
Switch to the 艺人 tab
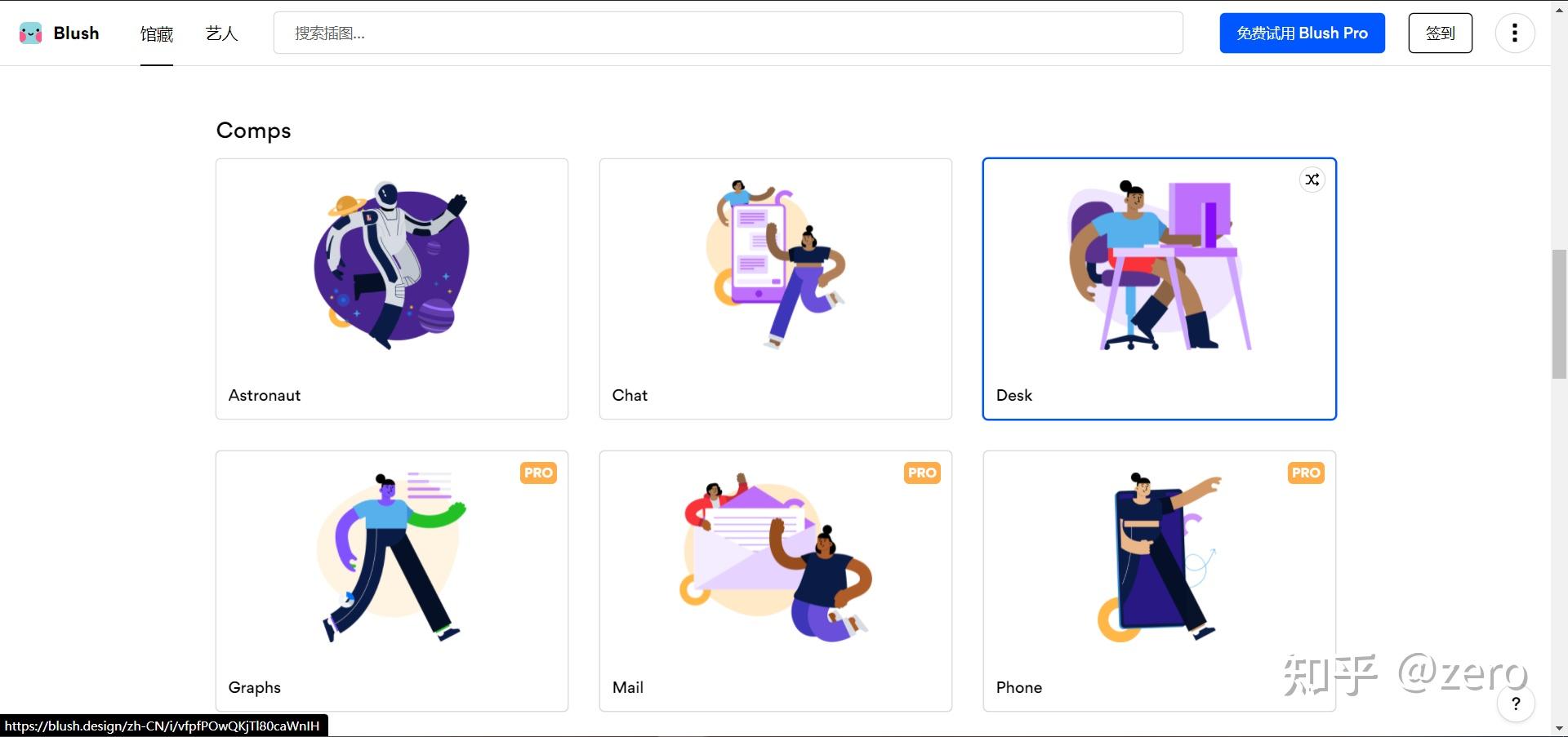[221, 33]
